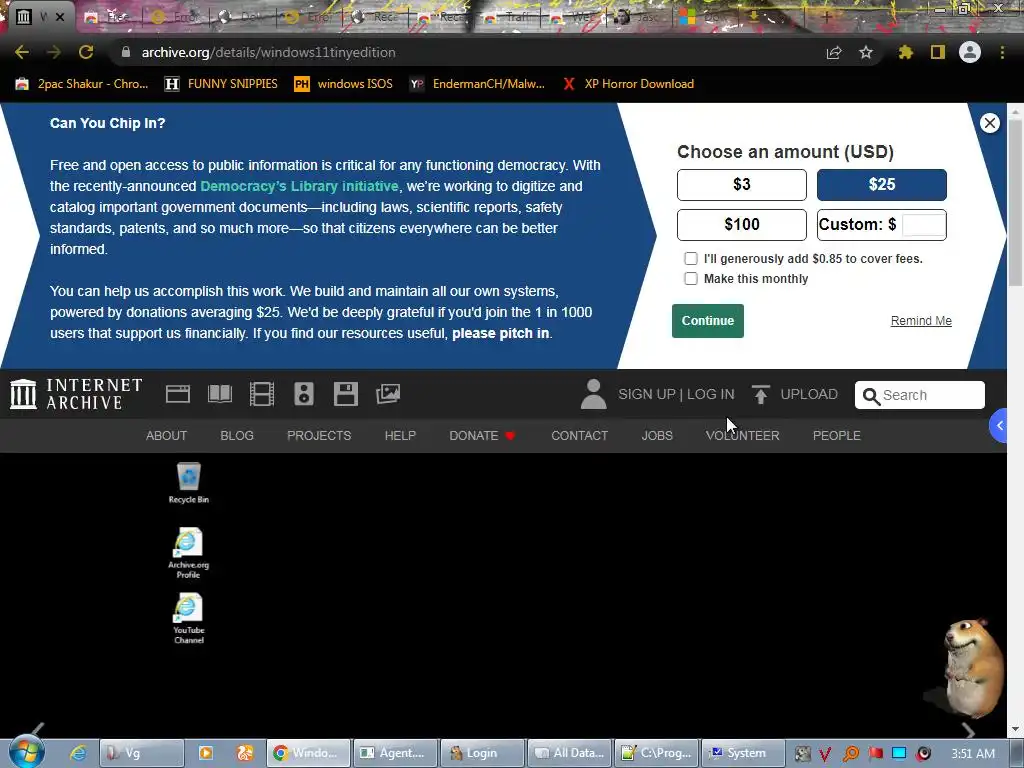Open the BLOG menu item

pyautogui.click(x=237, y=436)
